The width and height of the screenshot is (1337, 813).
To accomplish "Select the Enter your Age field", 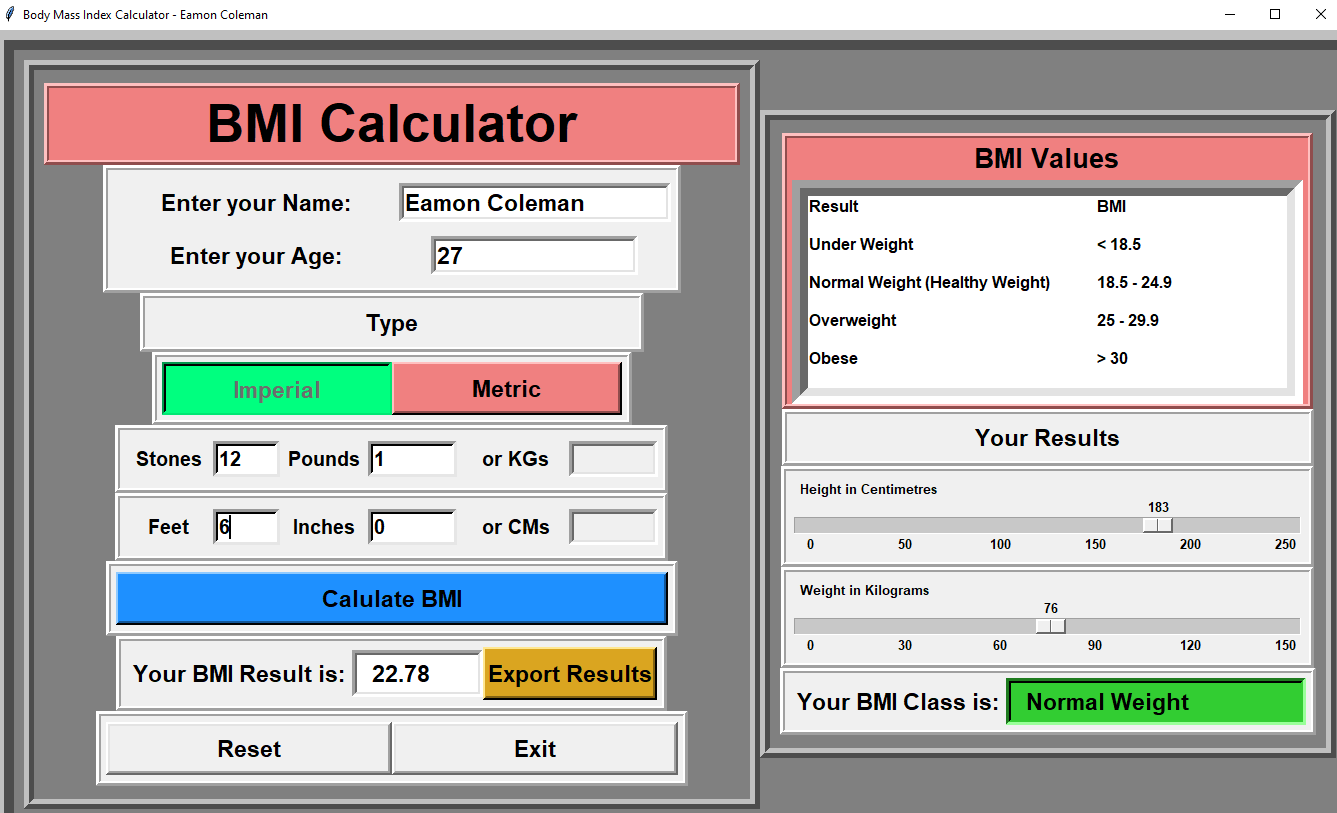I will click(533, 255).
